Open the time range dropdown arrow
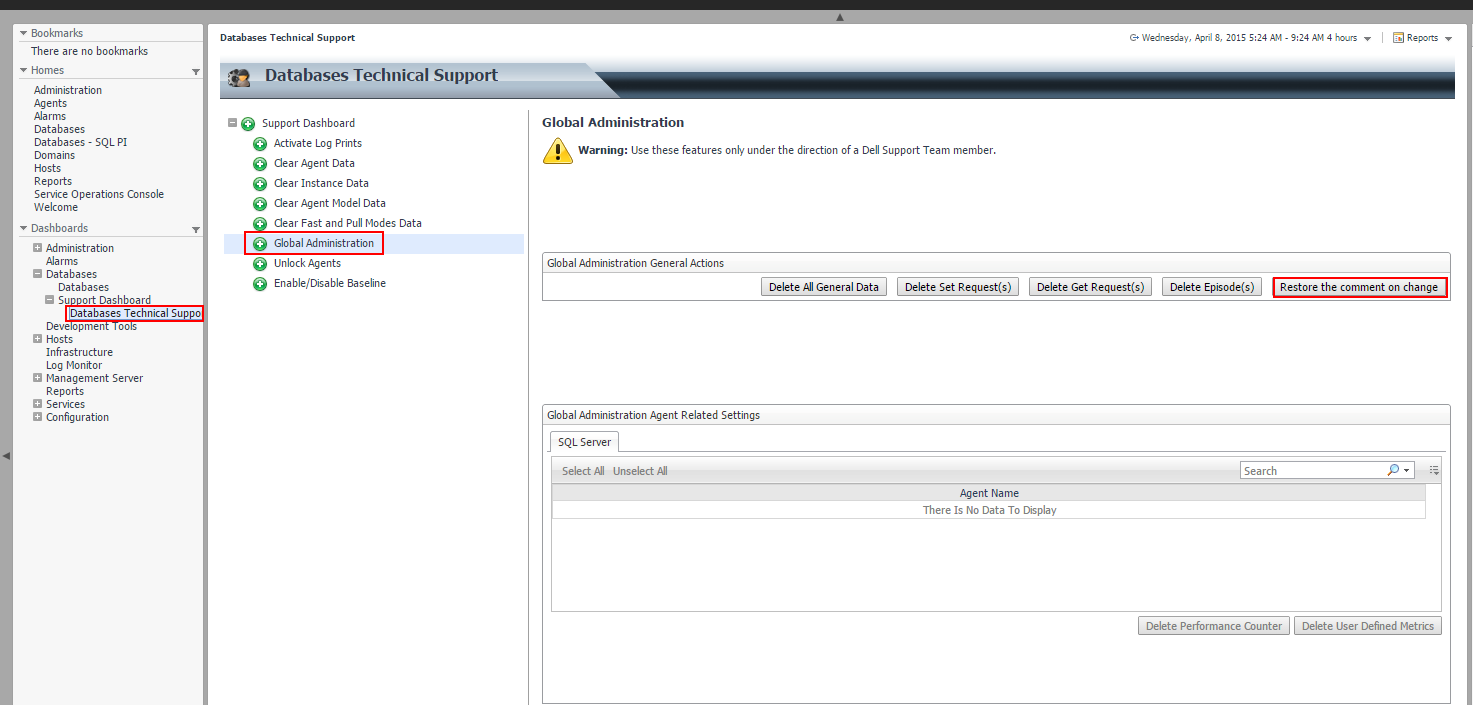This screenshot has width=1473, height=705. point(1367,39)
